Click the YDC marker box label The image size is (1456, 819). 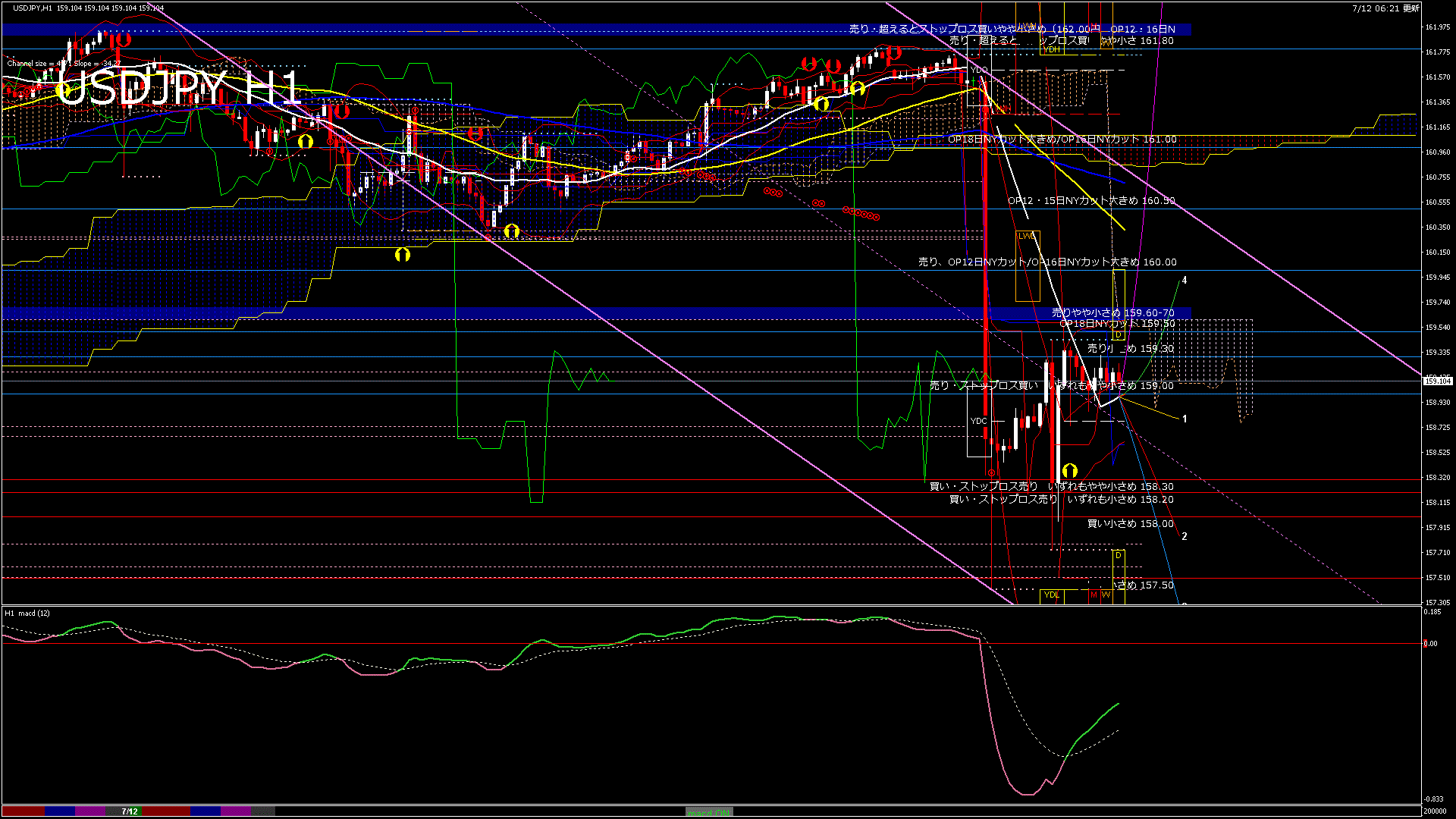pyautogui.click(x=979, y=421)
